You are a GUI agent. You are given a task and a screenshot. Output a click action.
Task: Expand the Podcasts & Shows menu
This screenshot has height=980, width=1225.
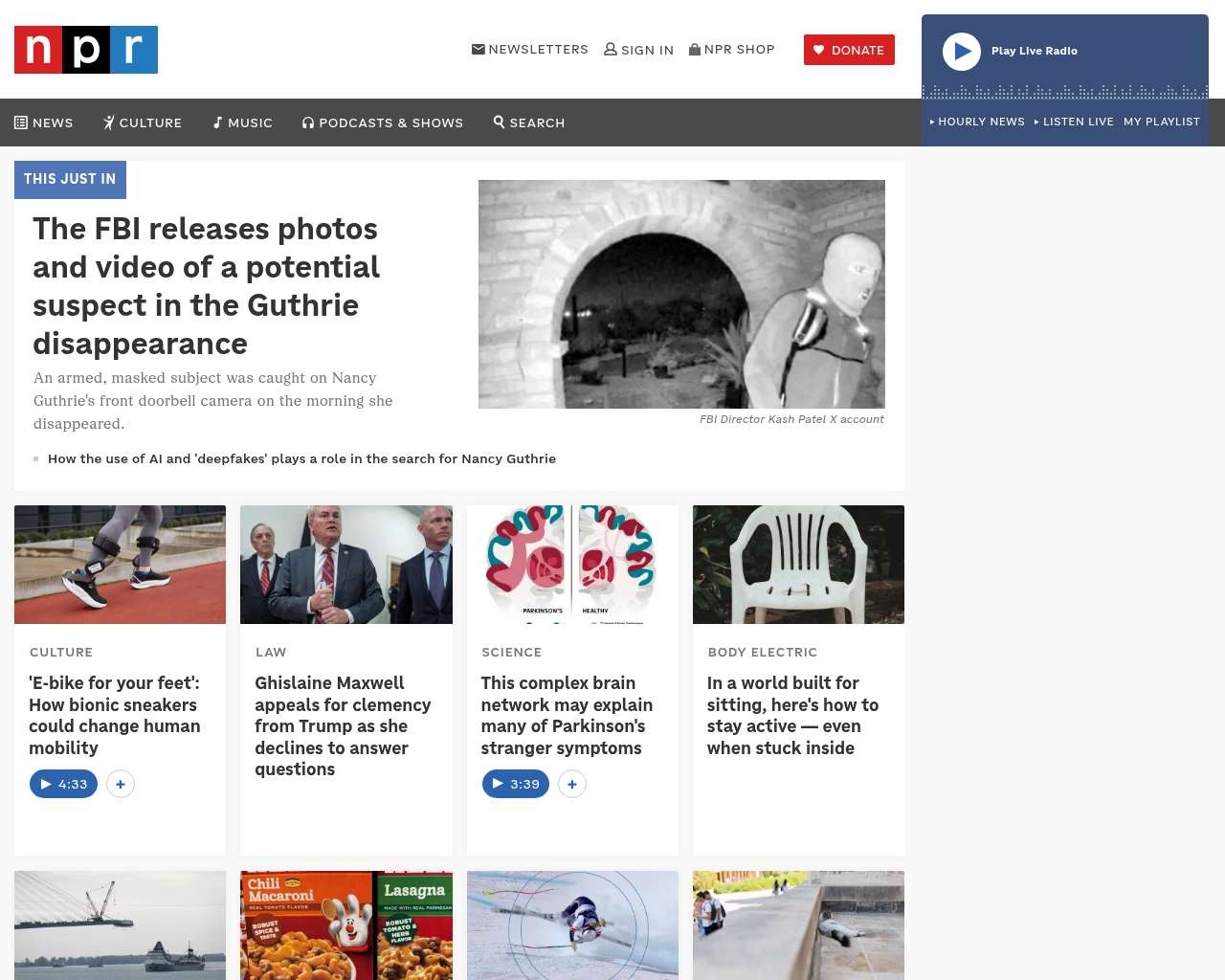click(383, 122)
